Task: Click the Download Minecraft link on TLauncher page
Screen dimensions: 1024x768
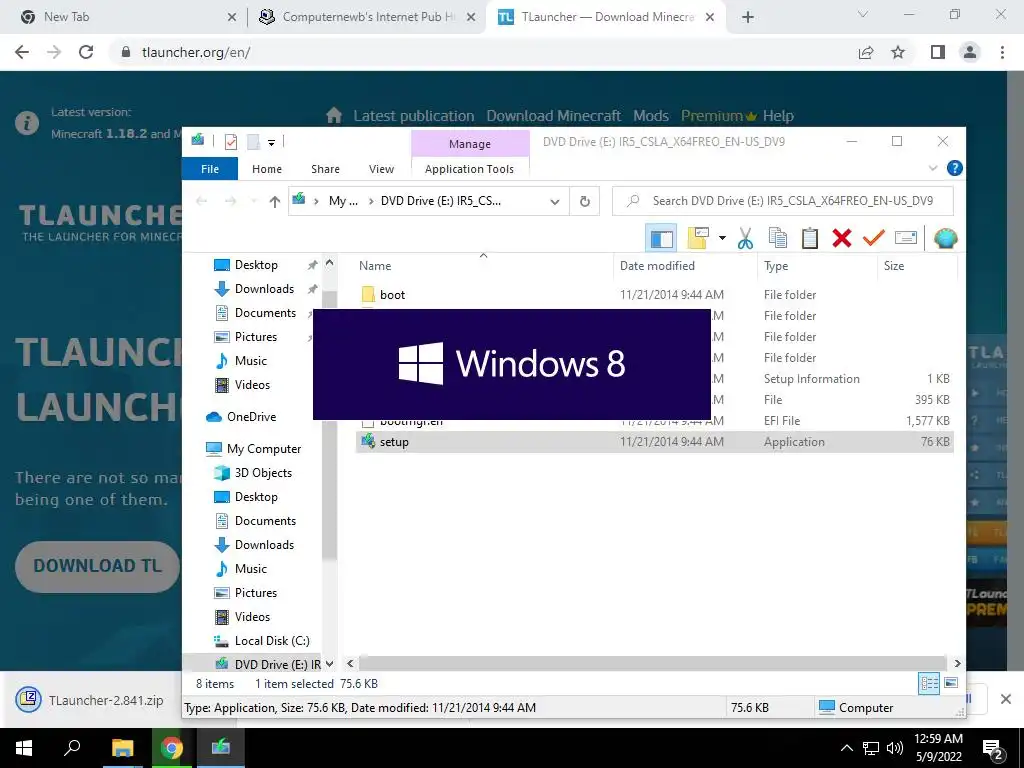Action: tap(553, 116)
